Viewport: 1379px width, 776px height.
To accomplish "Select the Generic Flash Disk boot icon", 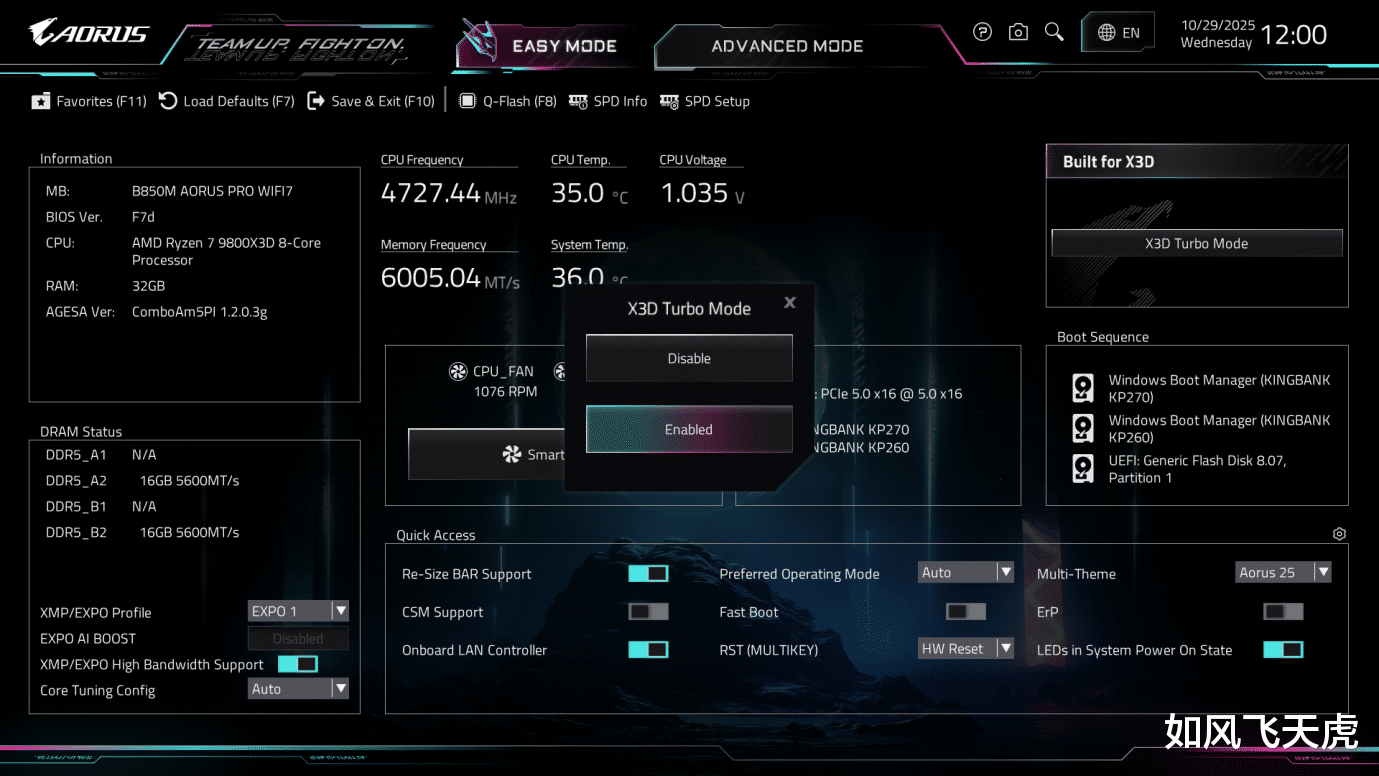I will [1082, 468].
